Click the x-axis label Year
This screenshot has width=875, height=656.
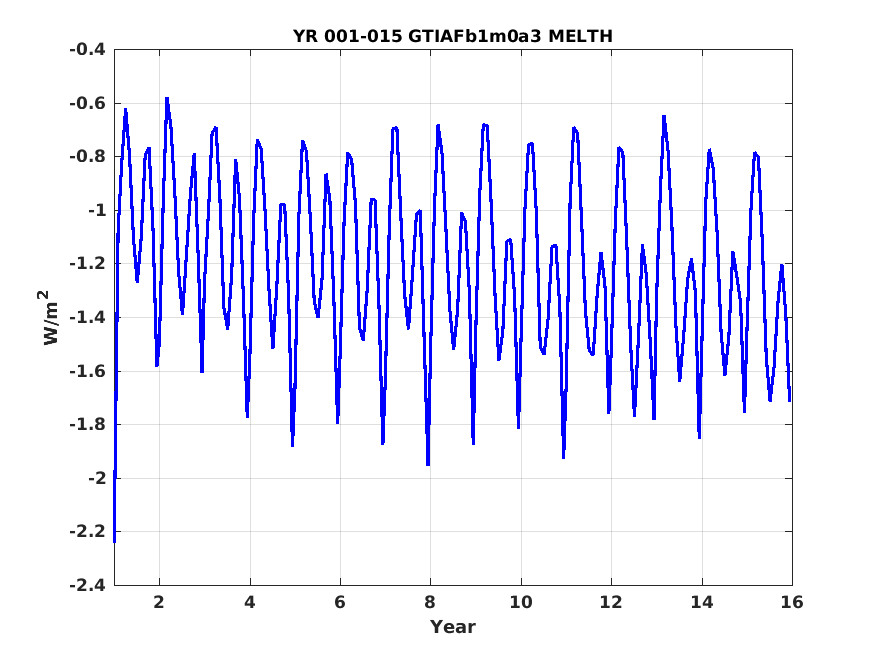click(x=453, y=627)
